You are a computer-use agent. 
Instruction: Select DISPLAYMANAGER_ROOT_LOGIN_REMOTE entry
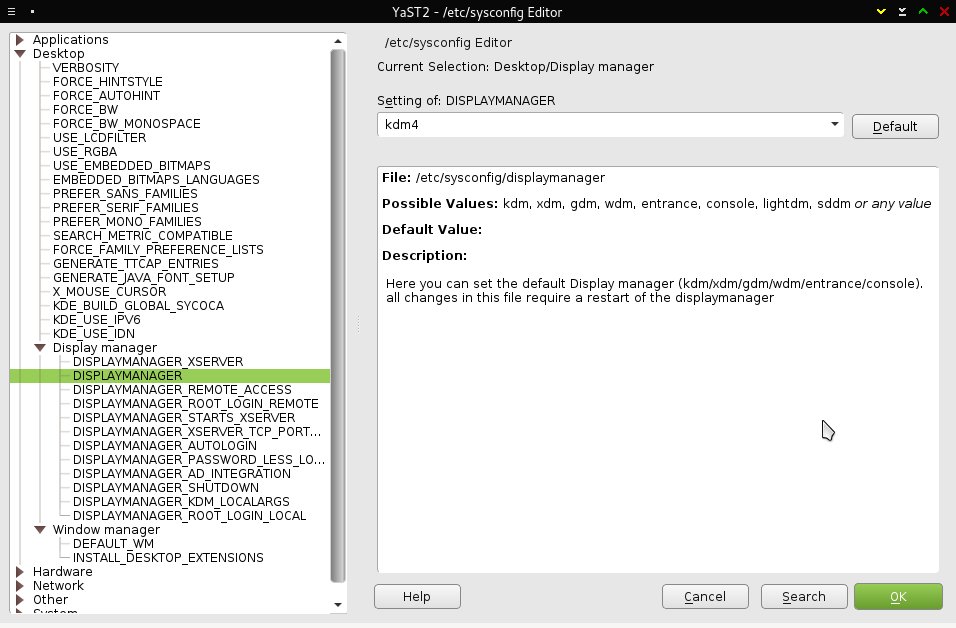(x=196, y=404)
